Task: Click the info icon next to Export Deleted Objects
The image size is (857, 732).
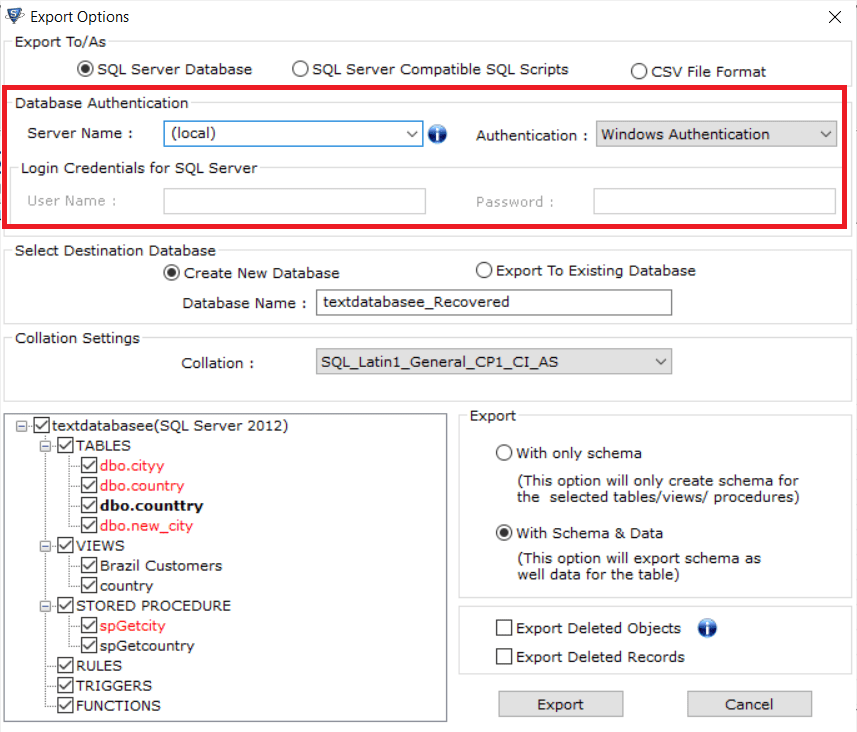Action: click(x=707, y=628)
